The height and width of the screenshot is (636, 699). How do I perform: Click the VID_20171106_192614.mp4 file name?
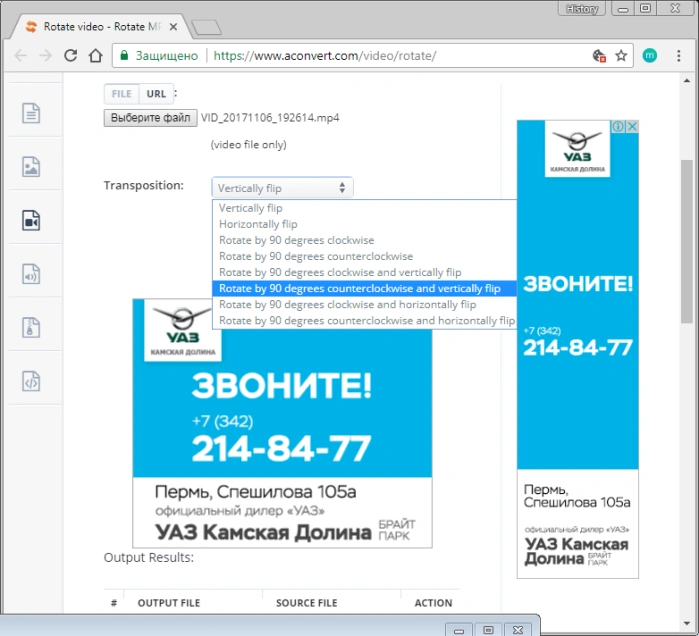coord(270,118)
